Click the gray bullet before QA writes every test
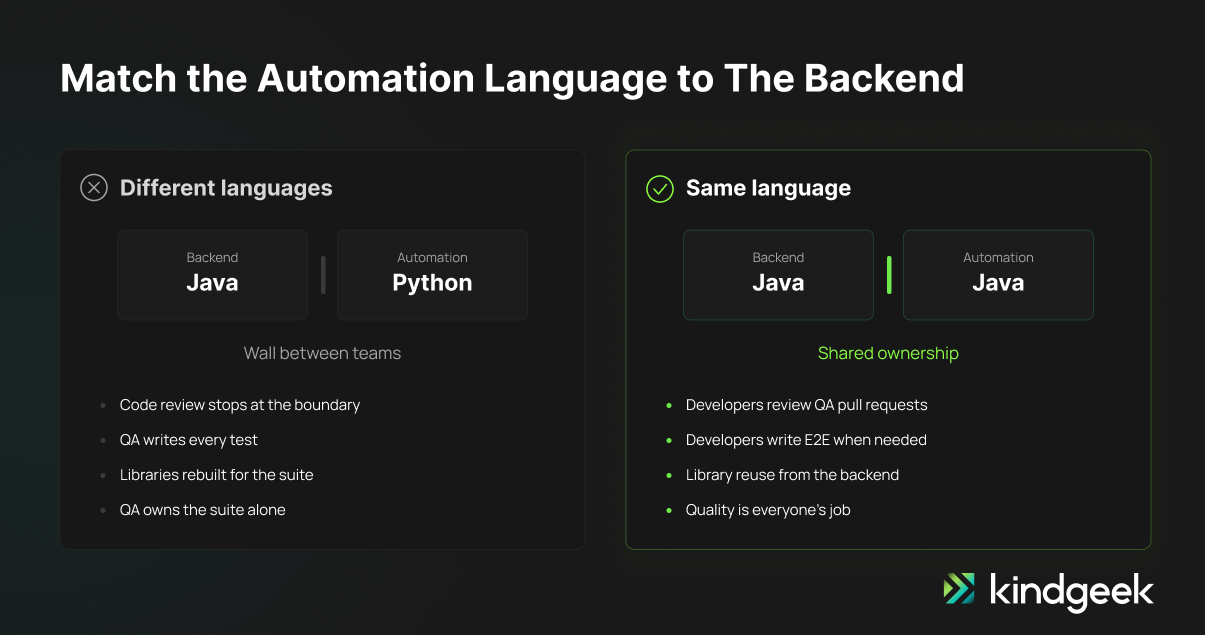 point(103,441)
